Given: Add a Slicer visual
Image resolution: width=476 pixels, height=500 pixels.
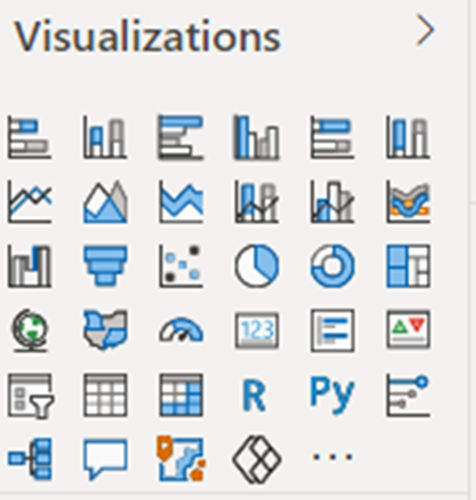Looking at the screenshot, I should click(31, 395).
